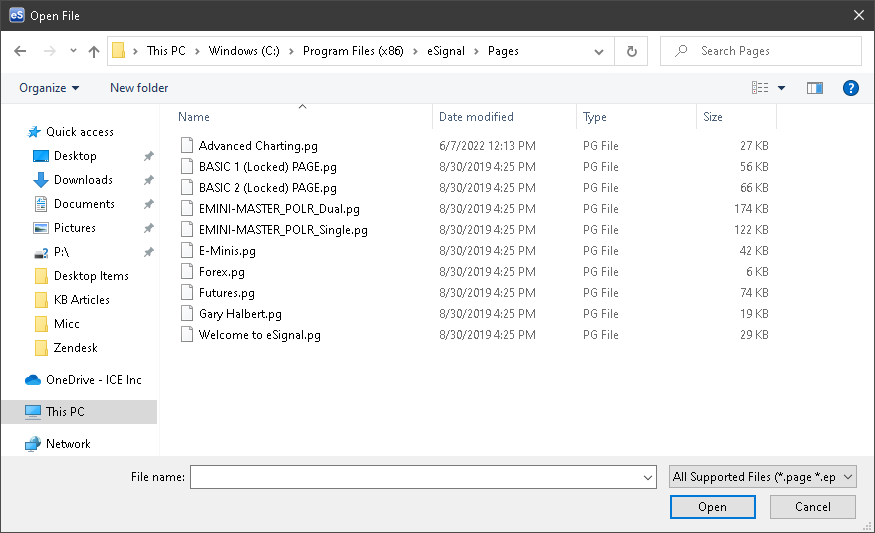
Task: Click the E-Minis.pg file icon
Action: [x=187, y=251]
